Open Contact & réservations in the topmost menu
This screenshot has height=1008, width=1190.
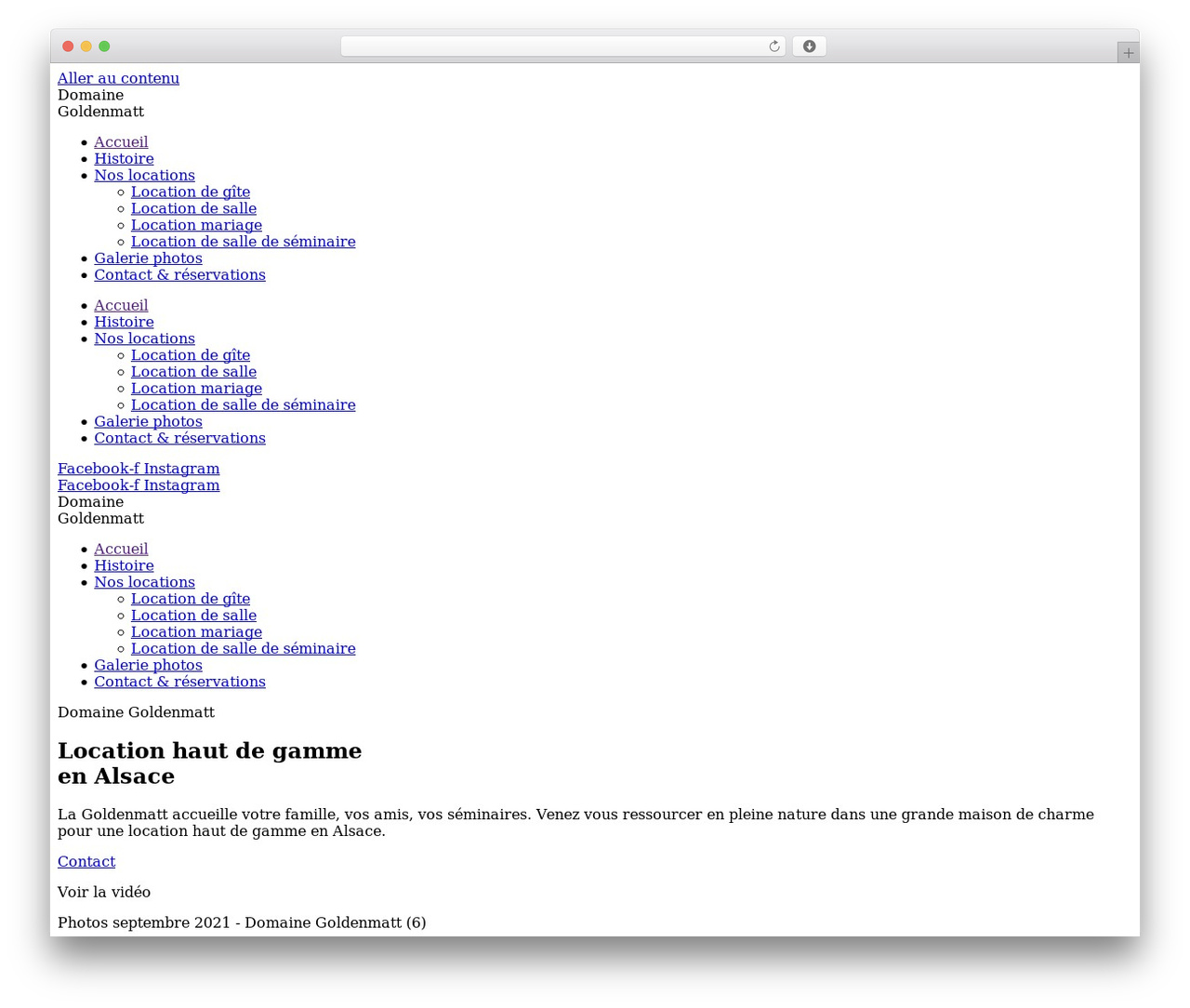coord(179,275)
